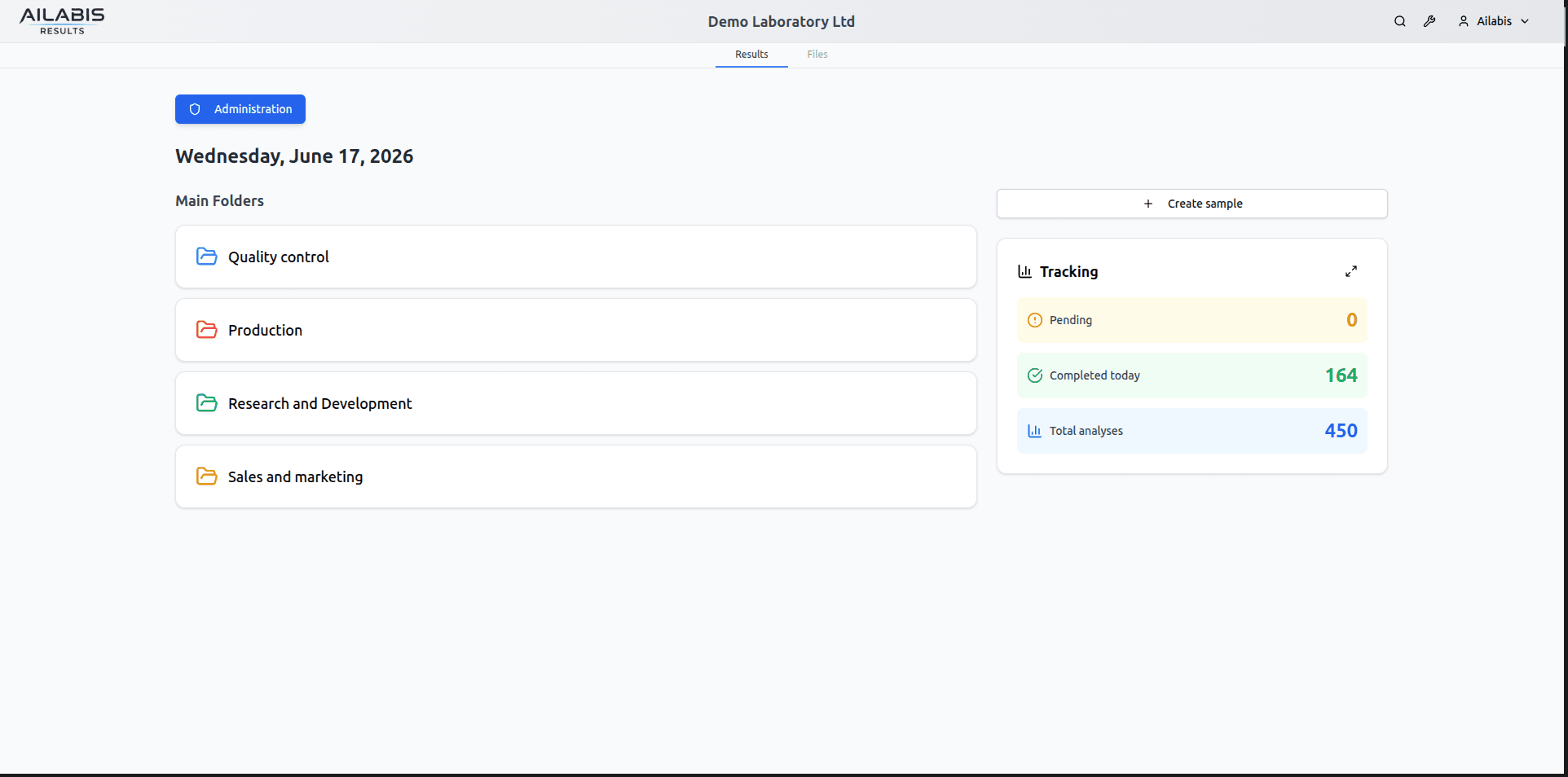Switch to the Results tab
This screenshot has width=1568, height=777.
(x=751, y=55)
